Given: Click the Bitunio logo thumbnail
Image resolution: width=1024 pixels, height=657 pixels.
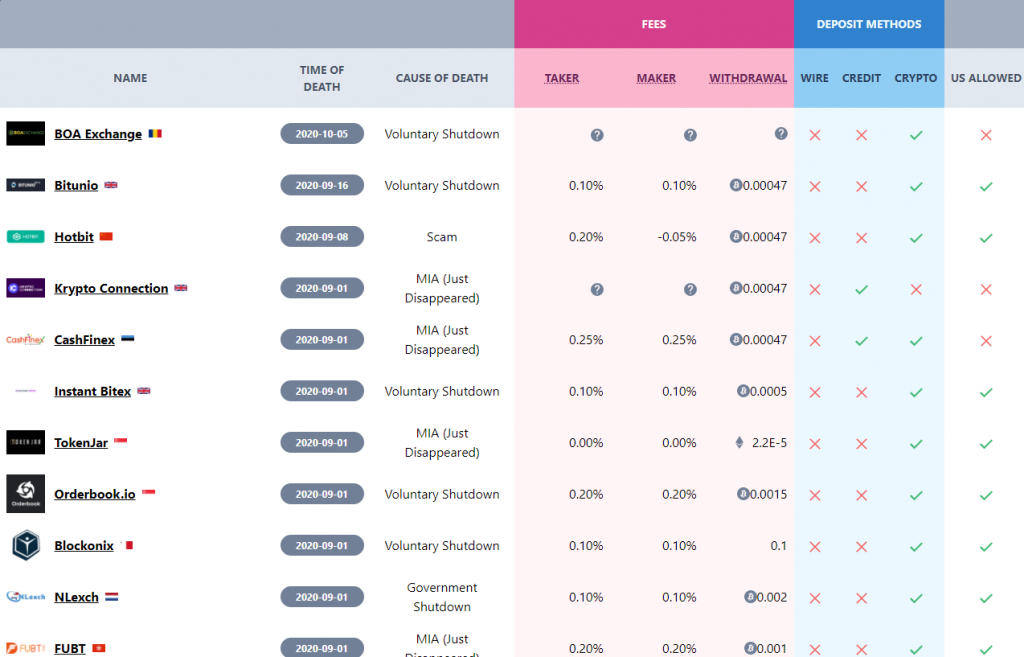Looking at the screenshot, I should [25, 185].
